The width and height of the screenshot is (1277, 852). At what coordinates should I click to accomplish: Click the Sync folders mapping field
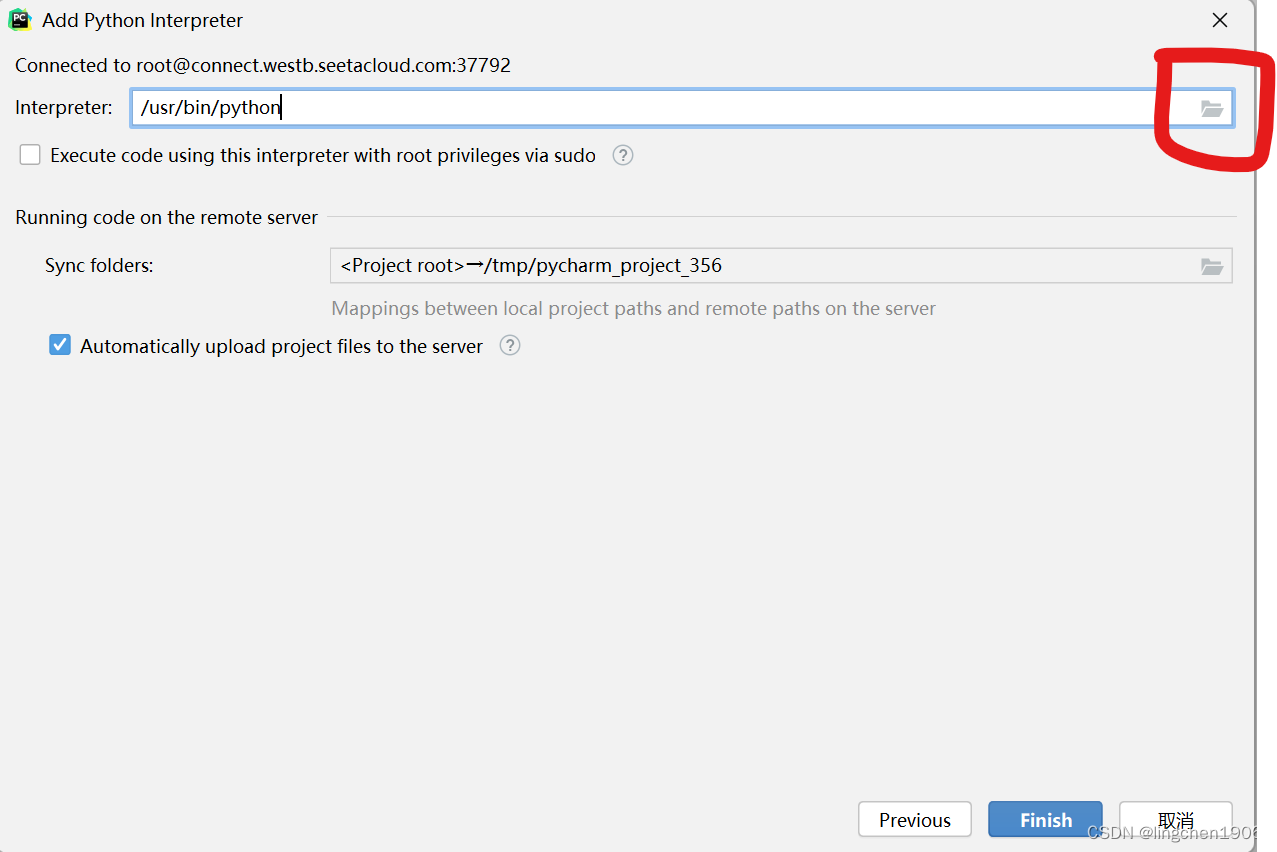point(762,266)
